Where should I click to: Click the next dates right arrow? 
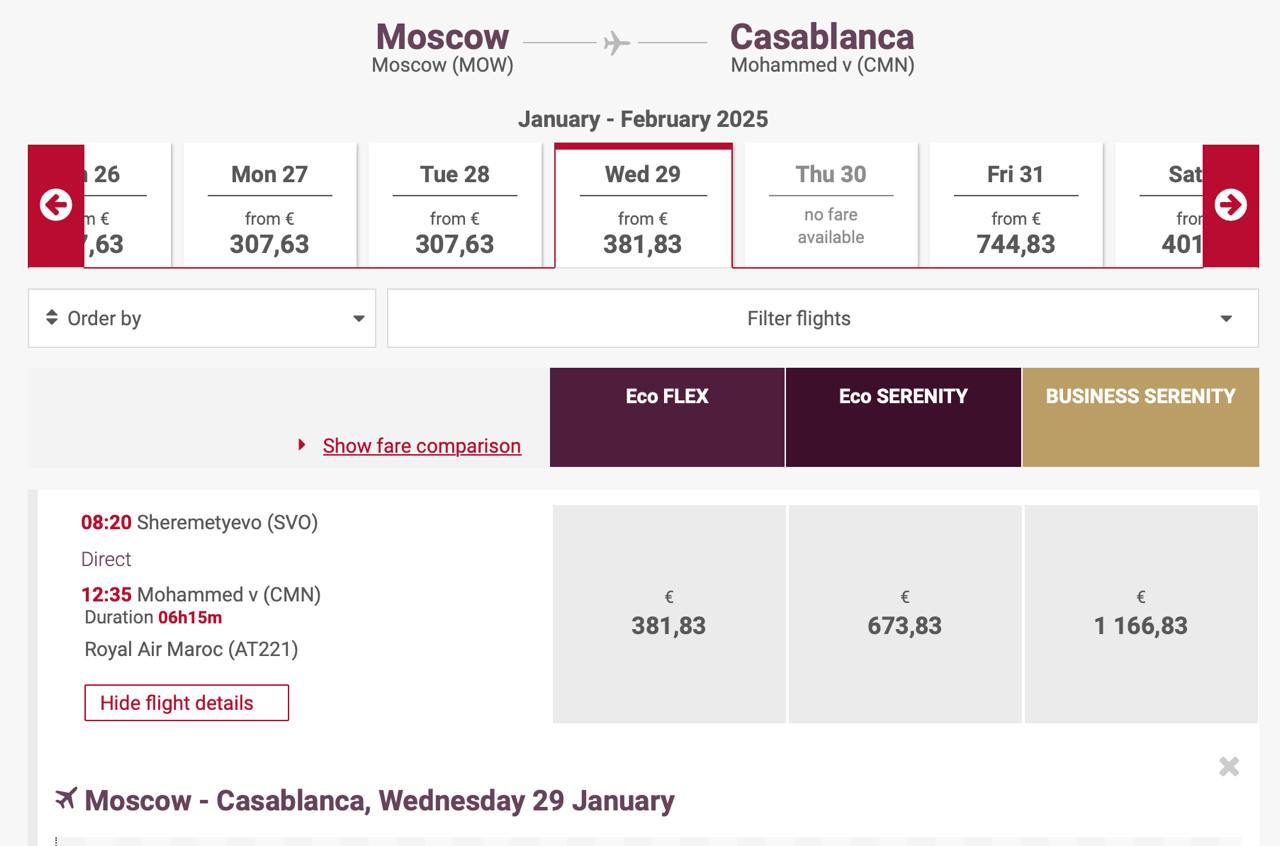click(x=1230, y=205)
